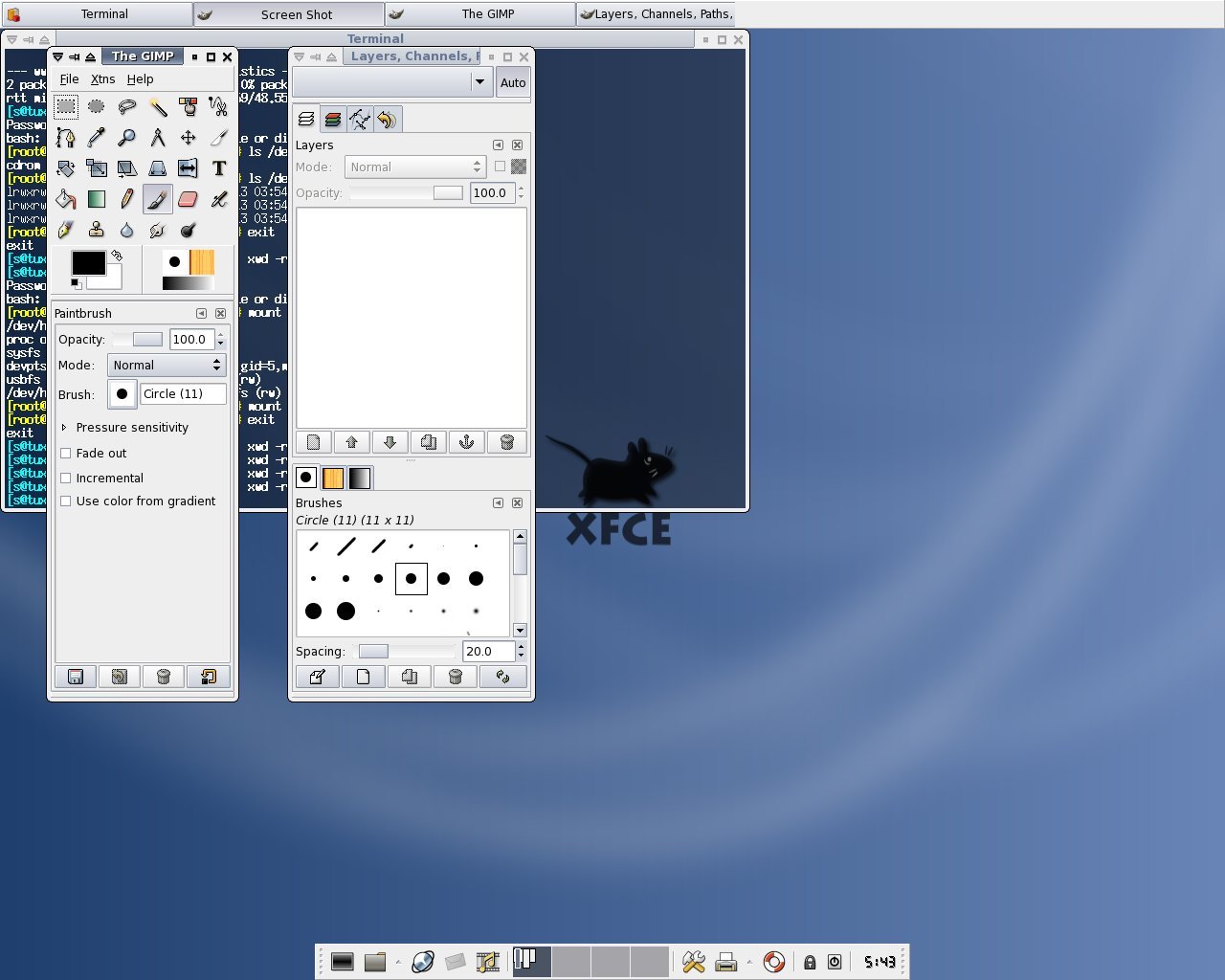Select the Move tool
The width and height of the screenshot is (1225, 980).
189,138
